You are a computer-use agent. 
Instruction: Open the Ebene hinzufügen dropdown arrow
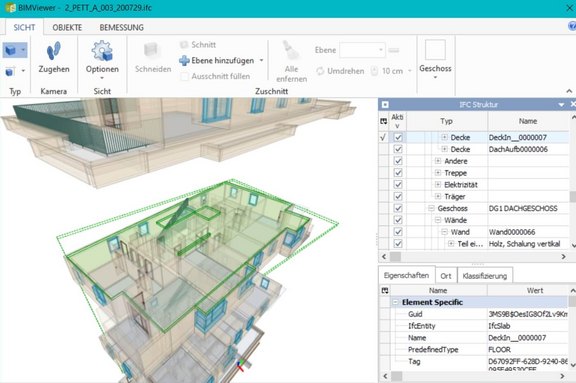coord(262,60)
